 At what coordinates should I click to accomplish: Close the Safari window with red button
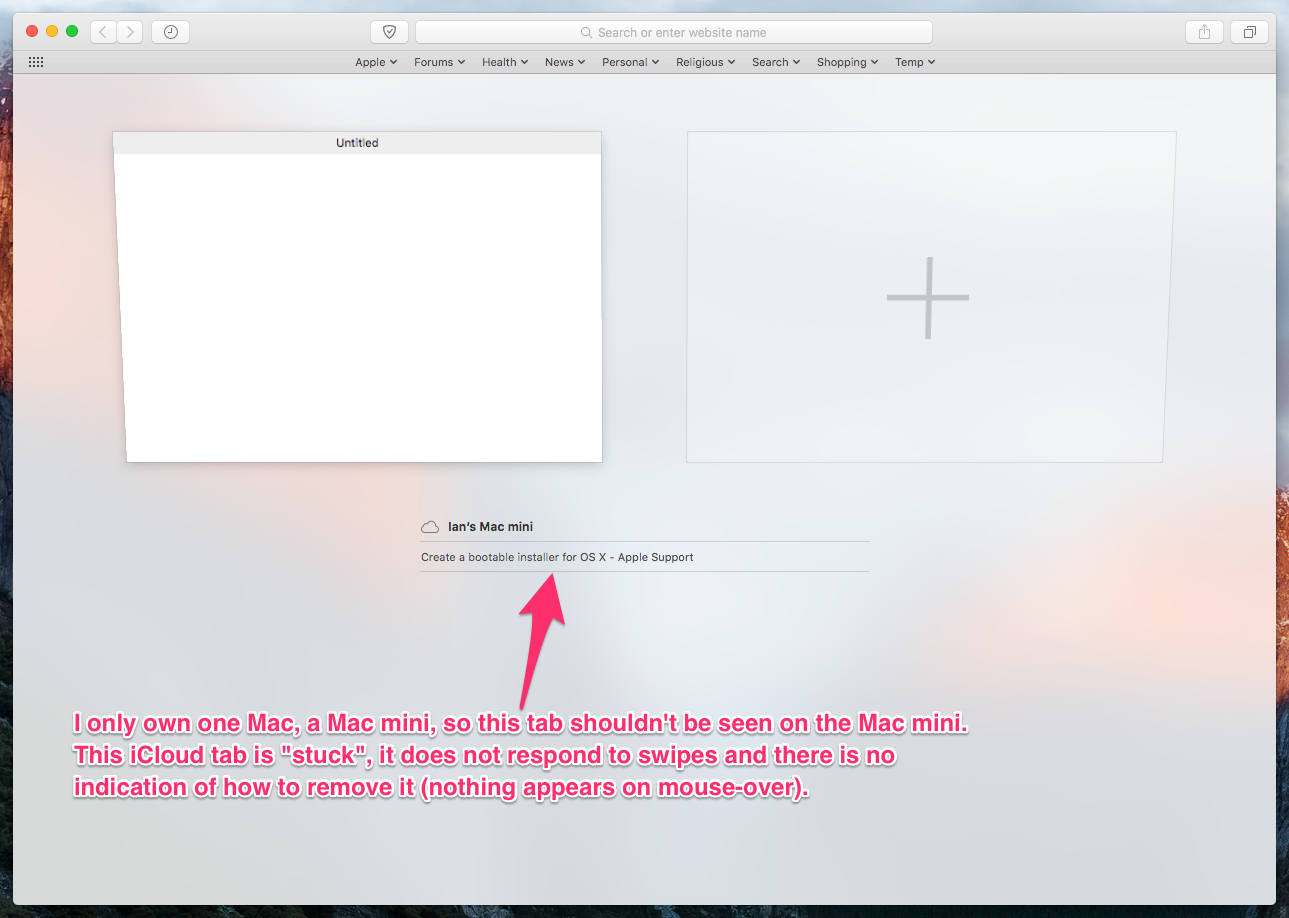pyautogui.click(x=32, y=32)
